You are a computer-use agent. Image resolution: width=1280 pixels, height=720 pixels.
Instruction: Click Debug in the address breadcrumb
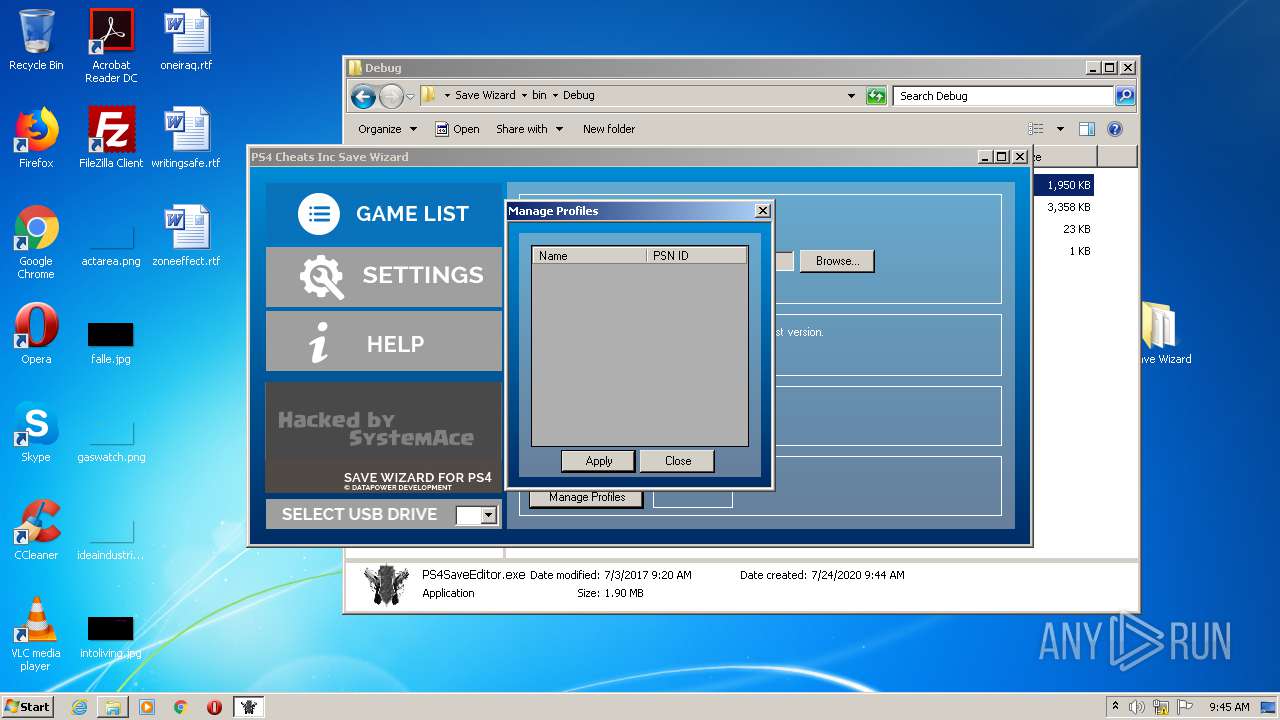[579, 95]
